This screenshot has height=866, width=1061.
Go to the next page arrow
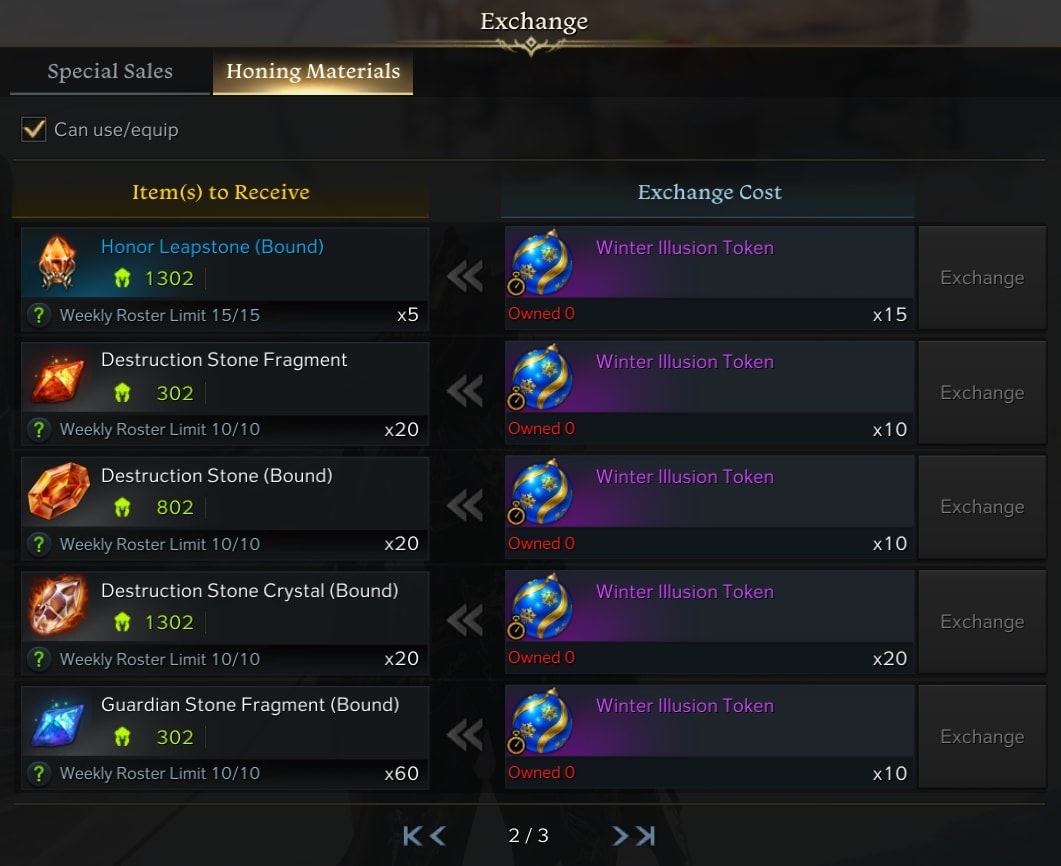(620, 836)
